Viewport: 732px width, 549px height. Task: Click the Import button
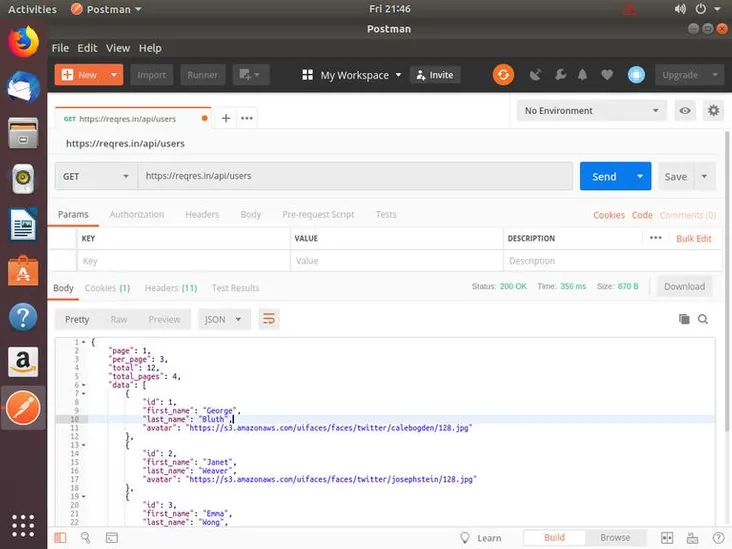(x=152, y=75)
